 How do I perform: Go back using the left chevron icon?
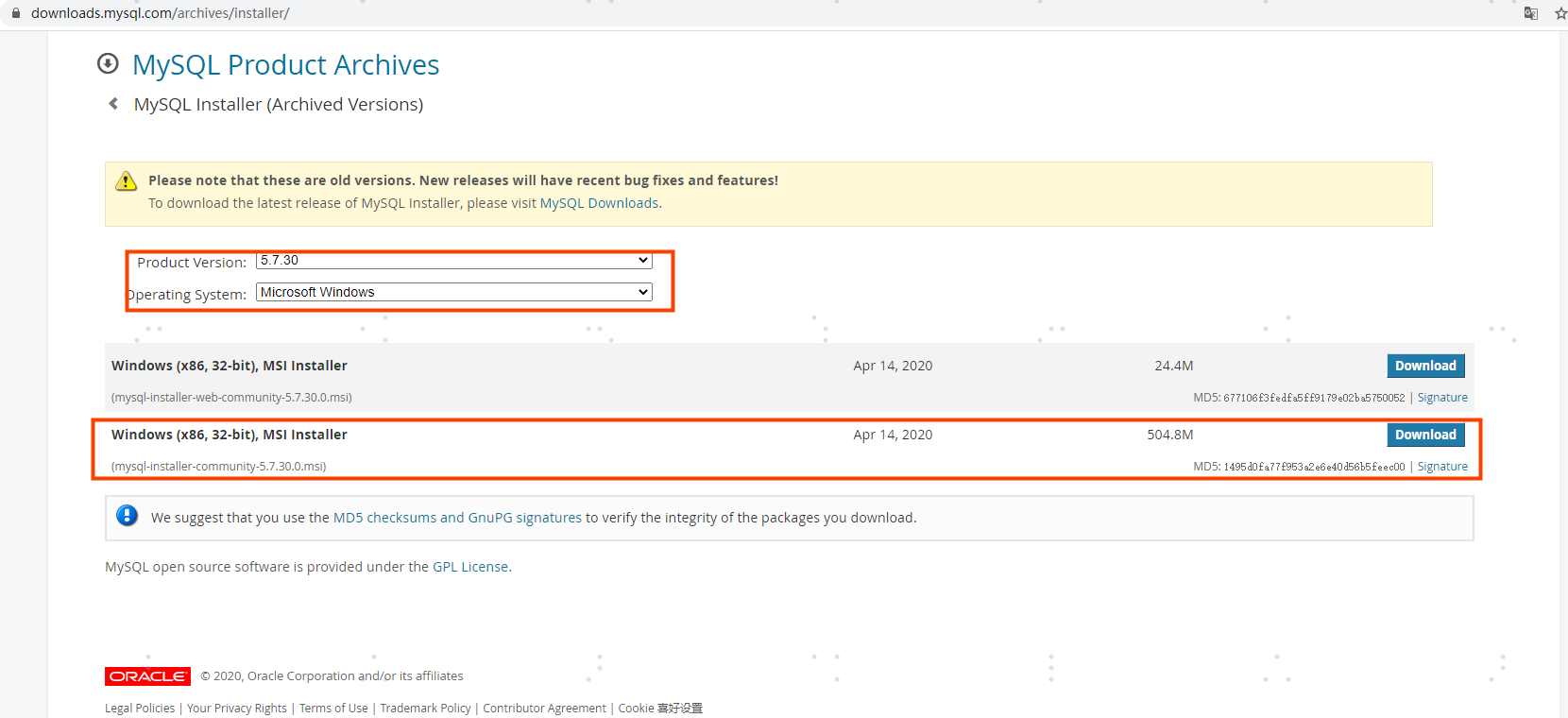click(113, 104)
